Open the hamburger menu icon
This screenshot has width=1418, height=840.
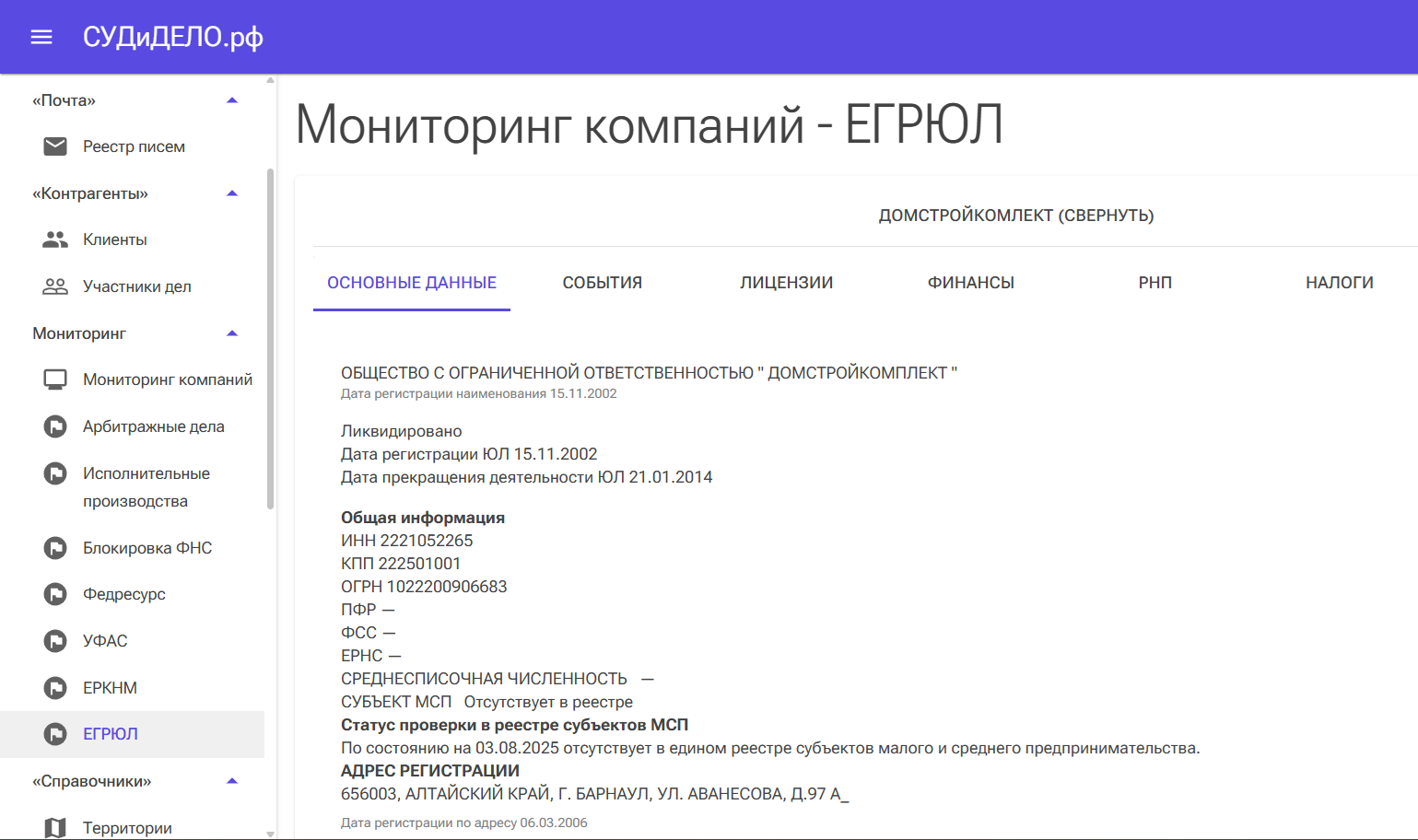click(x=41, y=37)
